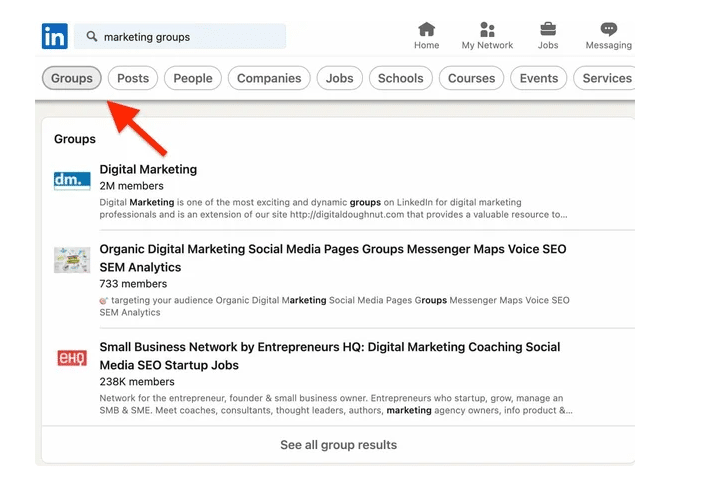Select the Groups filter pill
Screen dimensions: 706x490
point(72,78)
